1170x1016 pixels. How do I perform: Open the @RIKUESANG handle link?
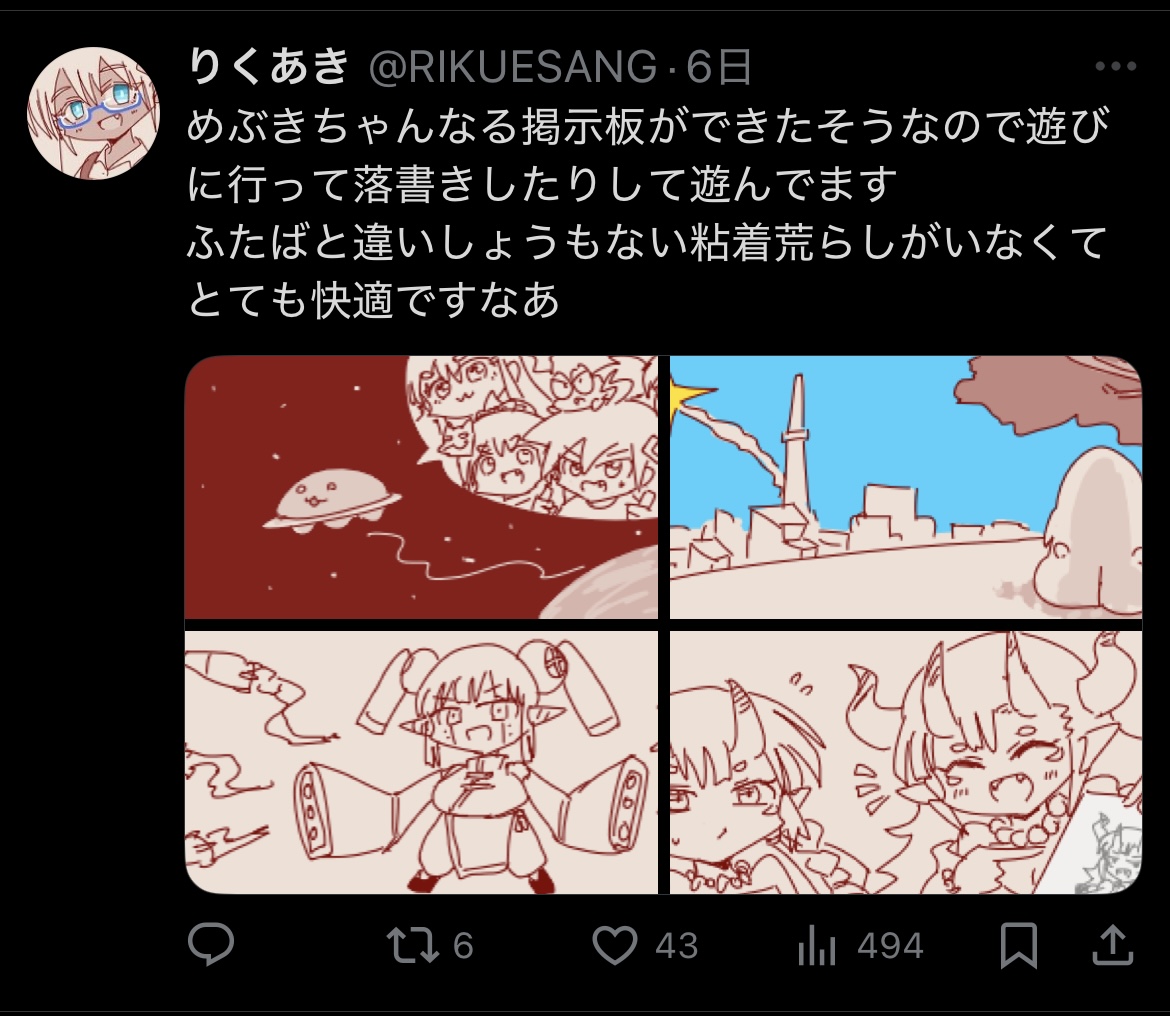coord(513,67)
